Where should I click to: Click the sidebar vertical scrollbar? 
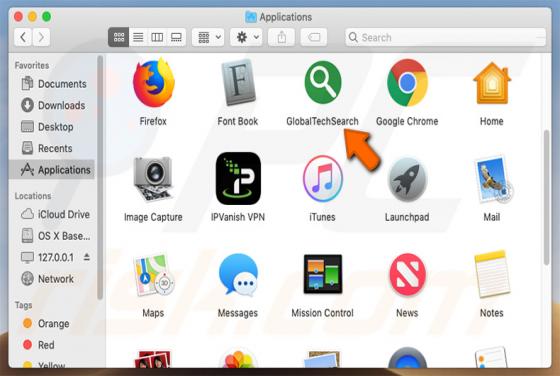(100, 177)
